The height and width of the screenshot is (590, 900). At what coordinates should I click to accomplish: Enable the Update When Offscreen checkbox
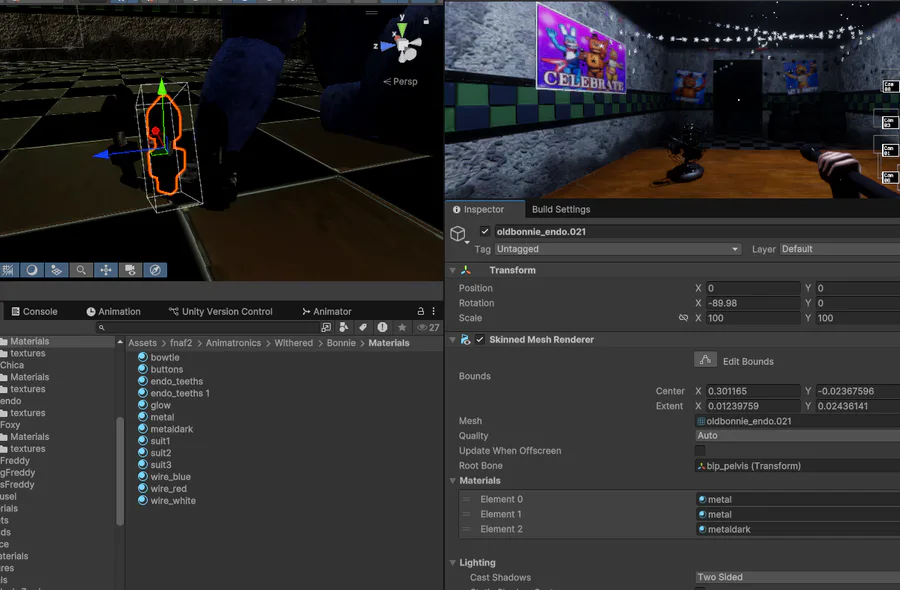point(700,451)
